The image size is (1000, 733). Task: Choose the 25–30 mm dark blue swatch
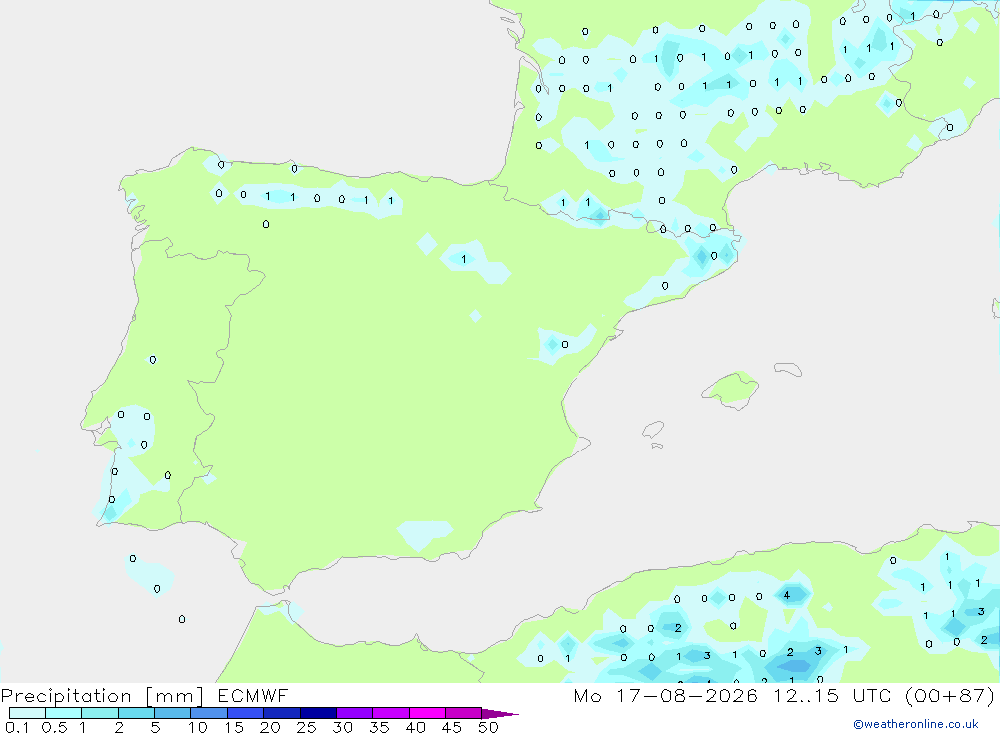pos(318,713)
